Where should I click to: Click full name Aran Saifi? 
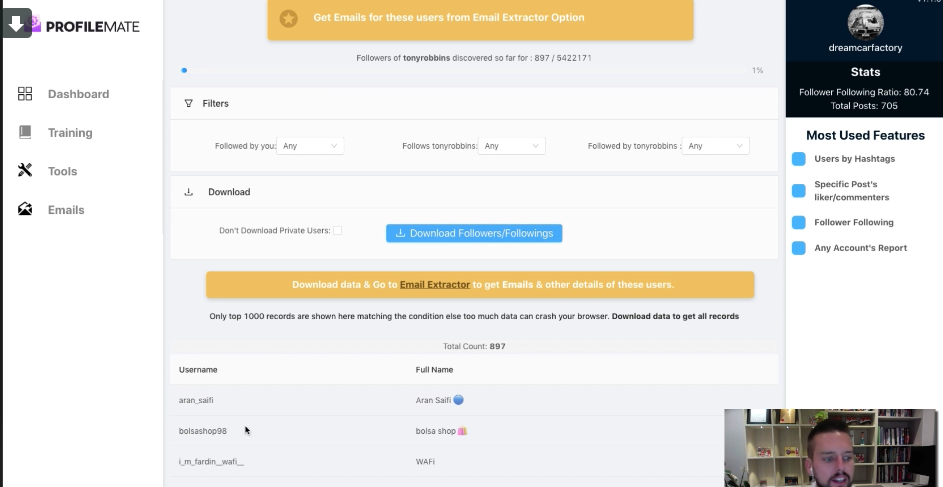(x=440, y=400)
